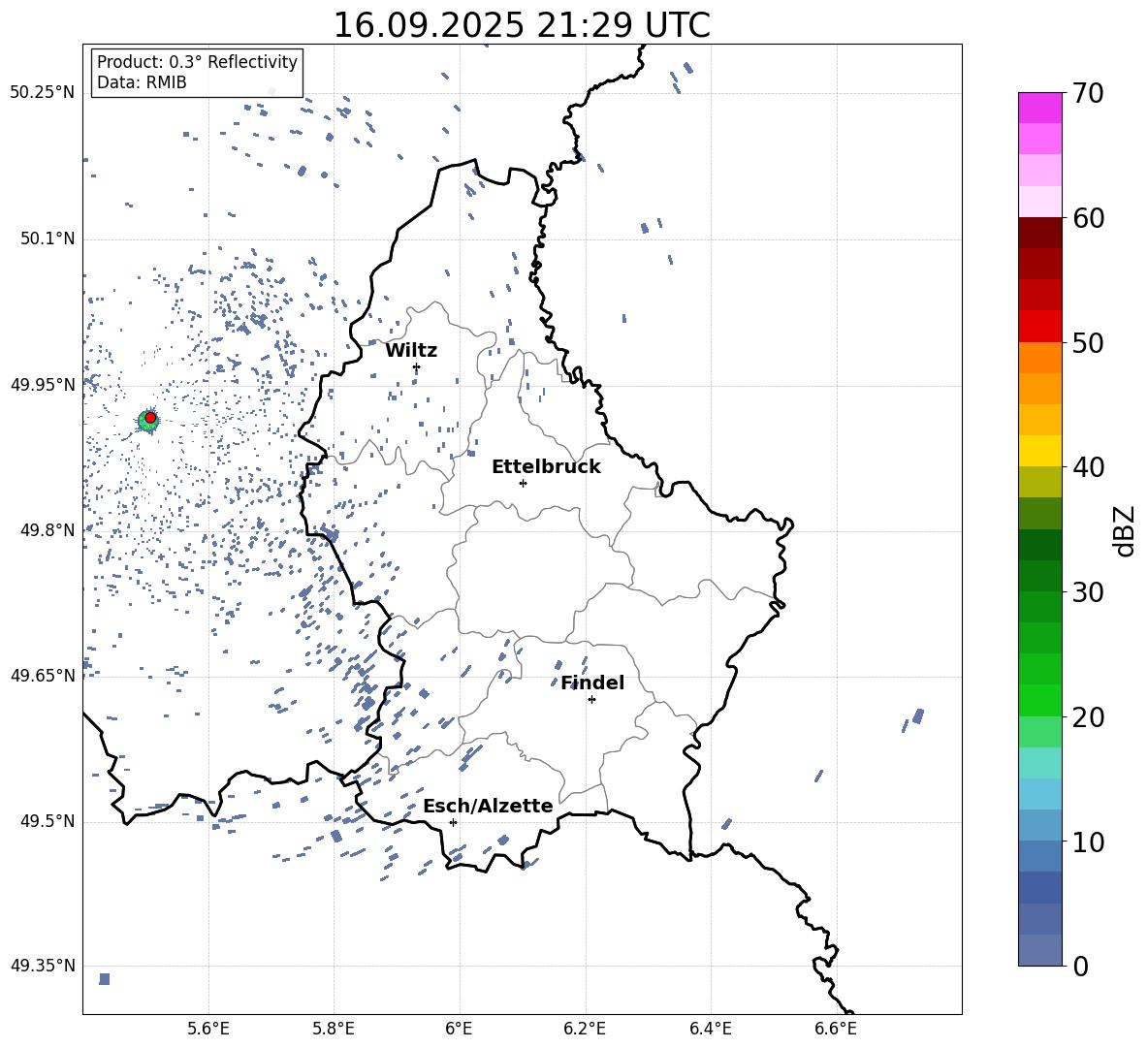Click the Esch/Alzette station cross marker
Screen dimensions: 1148x1048
click(453, 822)
